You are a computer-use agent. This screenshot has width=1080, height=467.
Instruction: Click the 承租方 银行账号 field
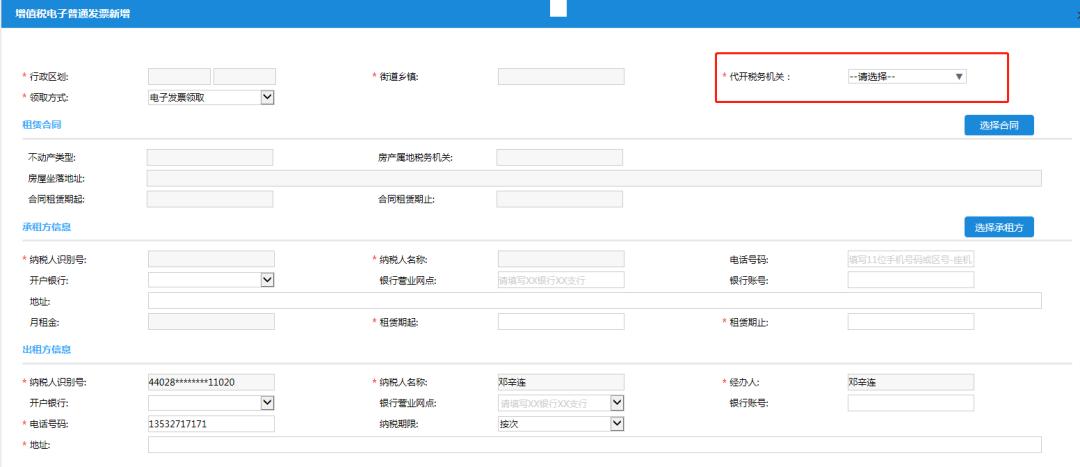click(x=910, y=280)
